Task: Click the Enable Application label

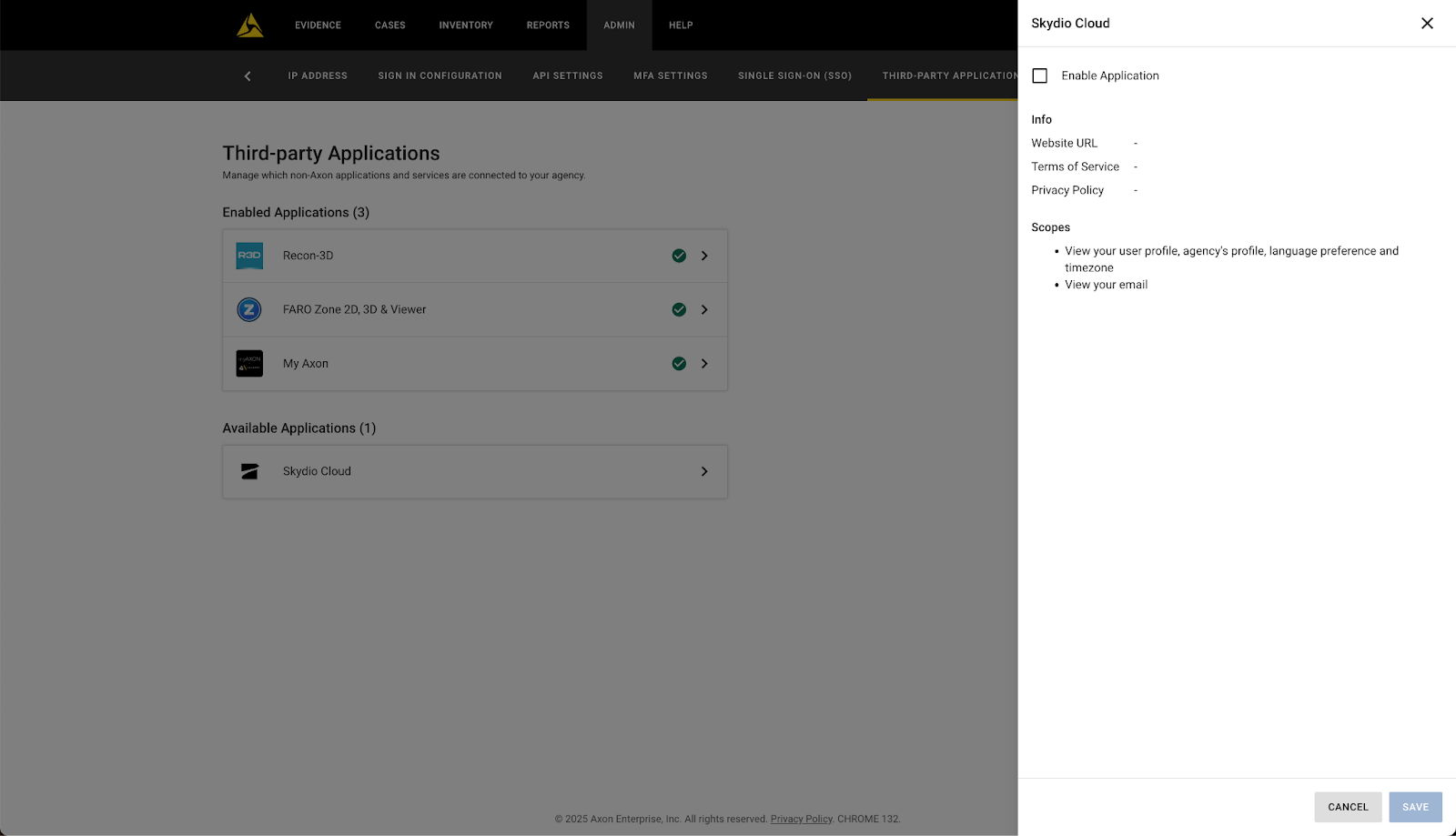Action: 1110,76
